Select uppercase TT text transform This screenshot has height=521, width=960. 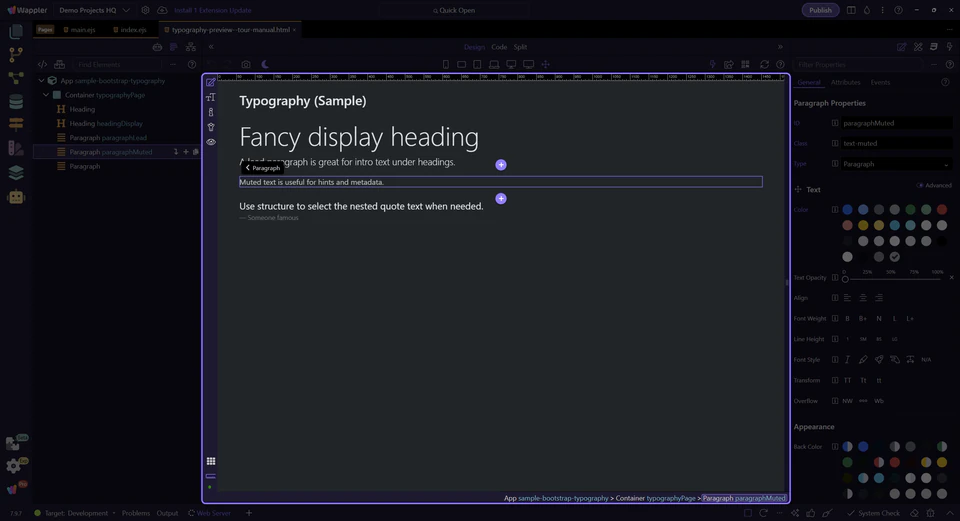[x=847, y=380]
